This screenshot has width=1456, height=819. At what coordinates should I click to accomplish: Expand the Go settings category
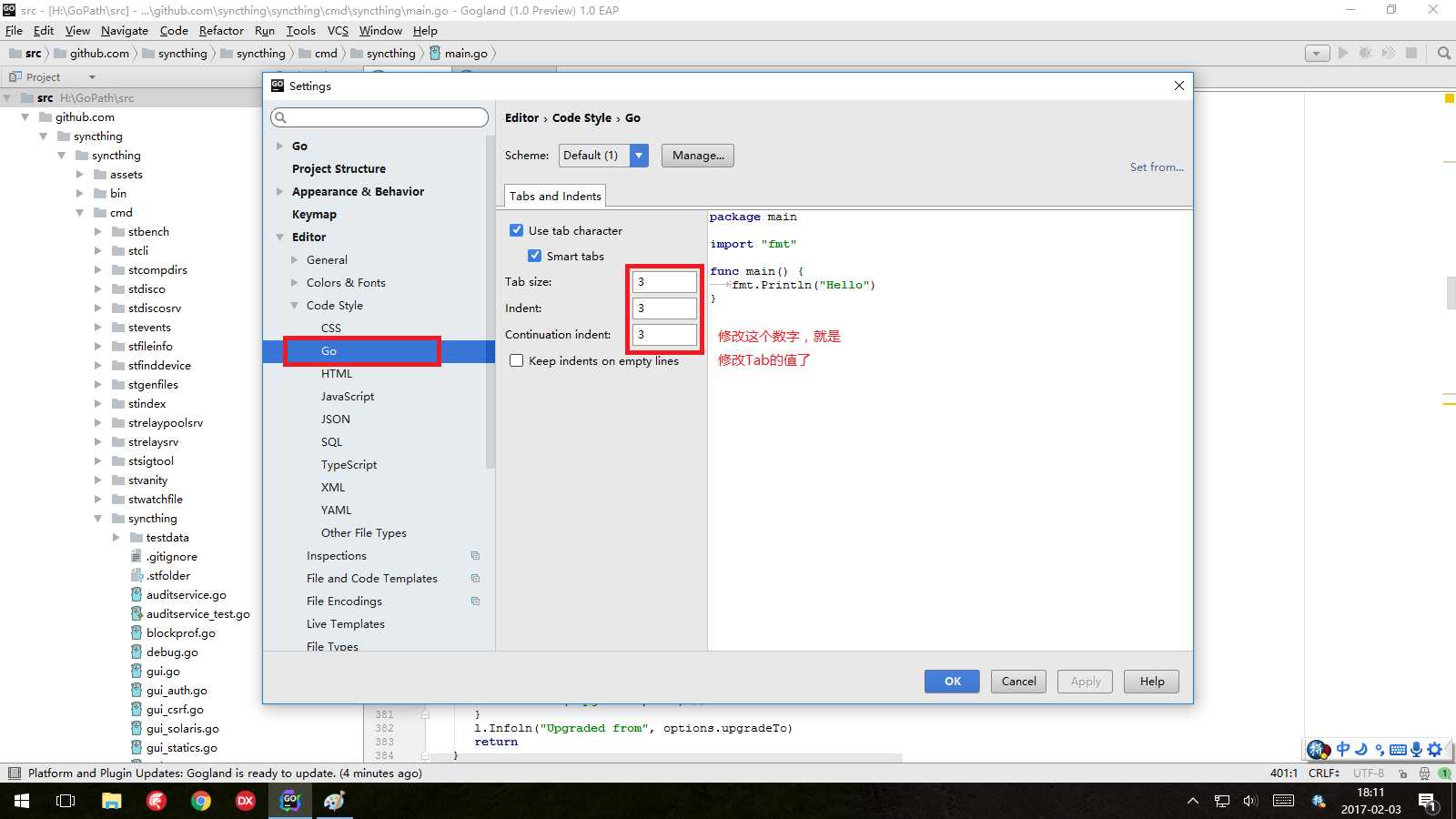coord(280,146)
